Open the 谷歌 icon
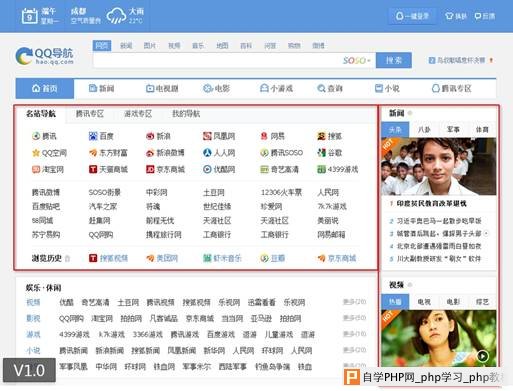 pyautogui.click(x=321, y=153)
